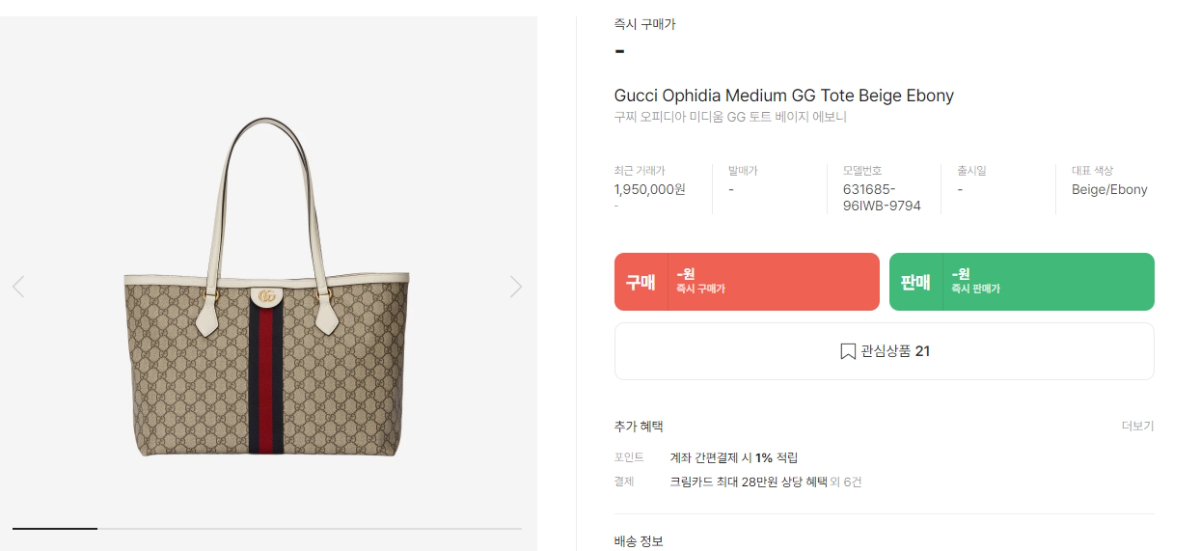
Task: Click the Gucci tote bag photo
Action: tap(267, 300)
